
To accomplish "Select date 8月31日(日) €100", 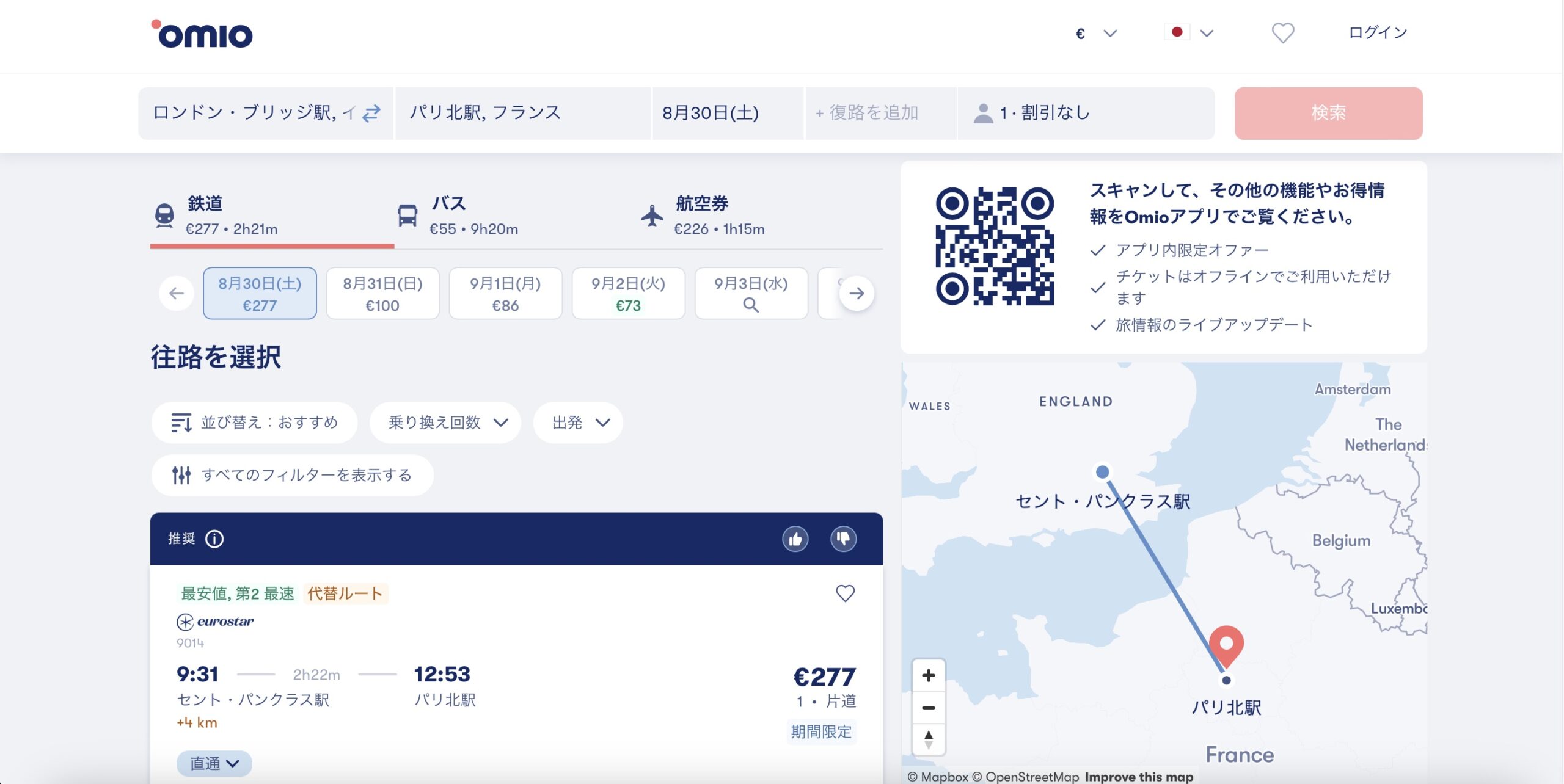I will pos(382,294).
